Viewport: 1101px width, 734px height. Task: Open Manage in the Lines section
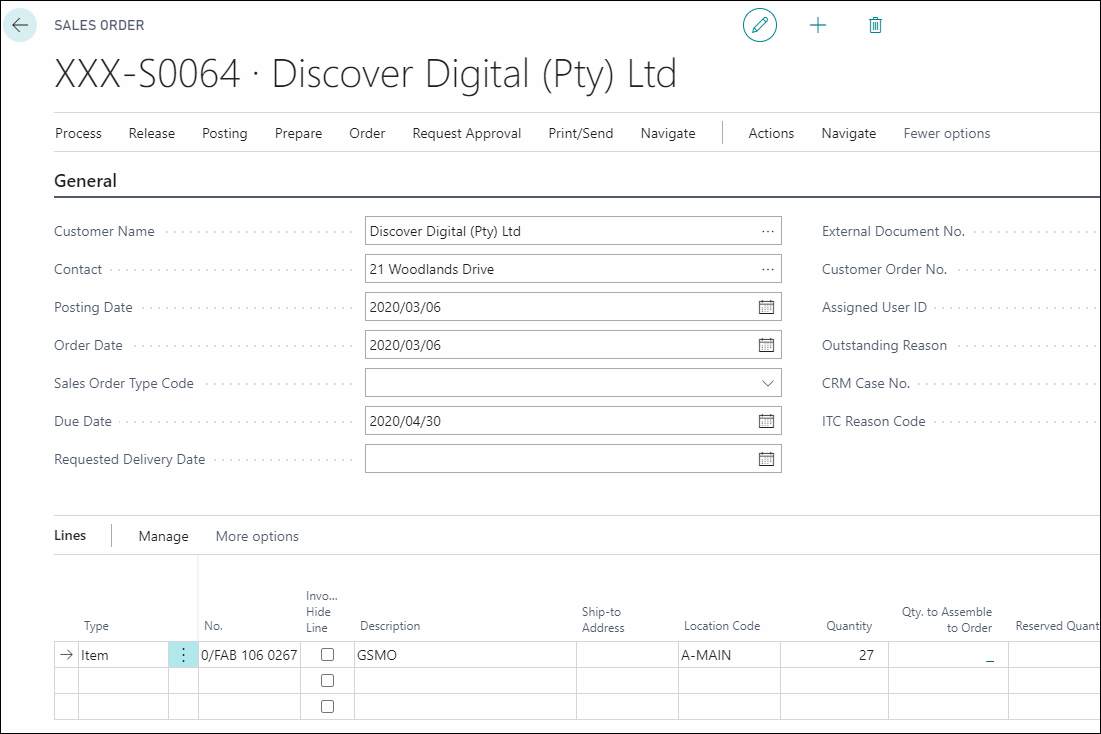(164, 537)
